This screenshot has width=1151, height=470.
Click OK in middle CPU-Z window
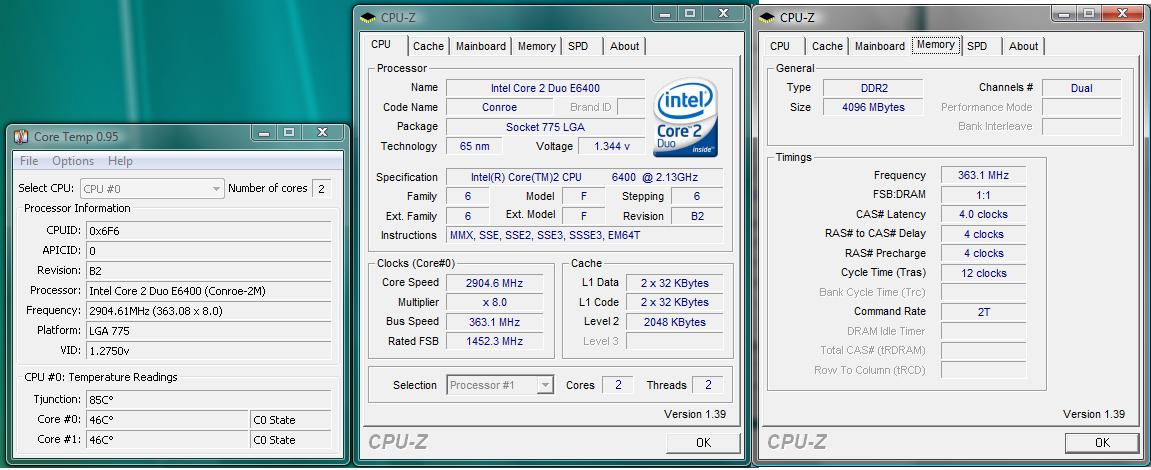click(x=703, y=443)
